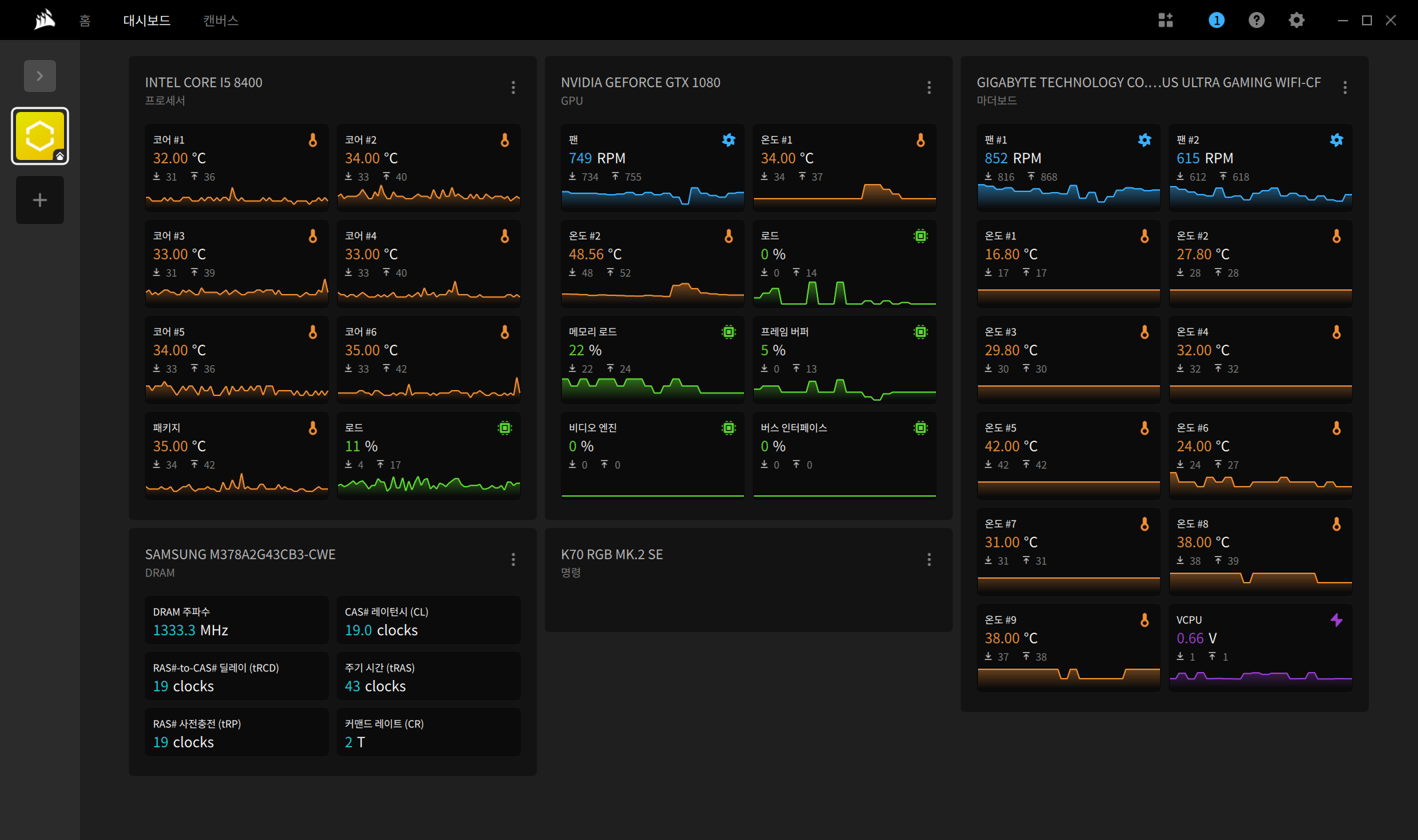This screenshot has width=1418, height=840.
Task: Open the K70 RGB MK.2 SE panel menu
Action: pos(929,559)
